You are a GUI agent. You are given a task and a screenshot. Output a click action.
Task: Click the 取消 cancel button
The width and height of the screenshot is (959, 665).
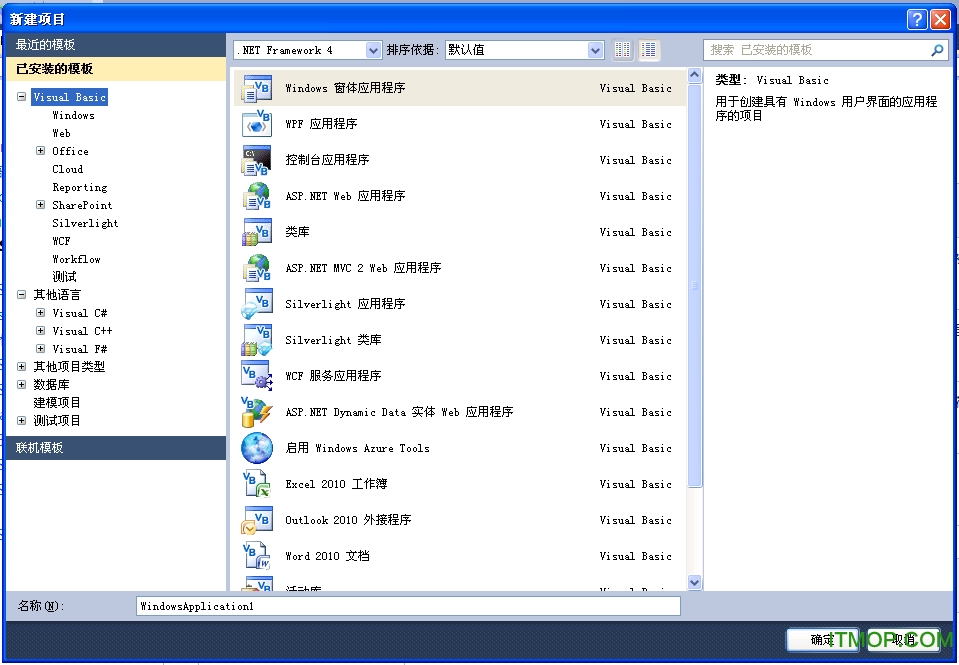click(904, 640)
